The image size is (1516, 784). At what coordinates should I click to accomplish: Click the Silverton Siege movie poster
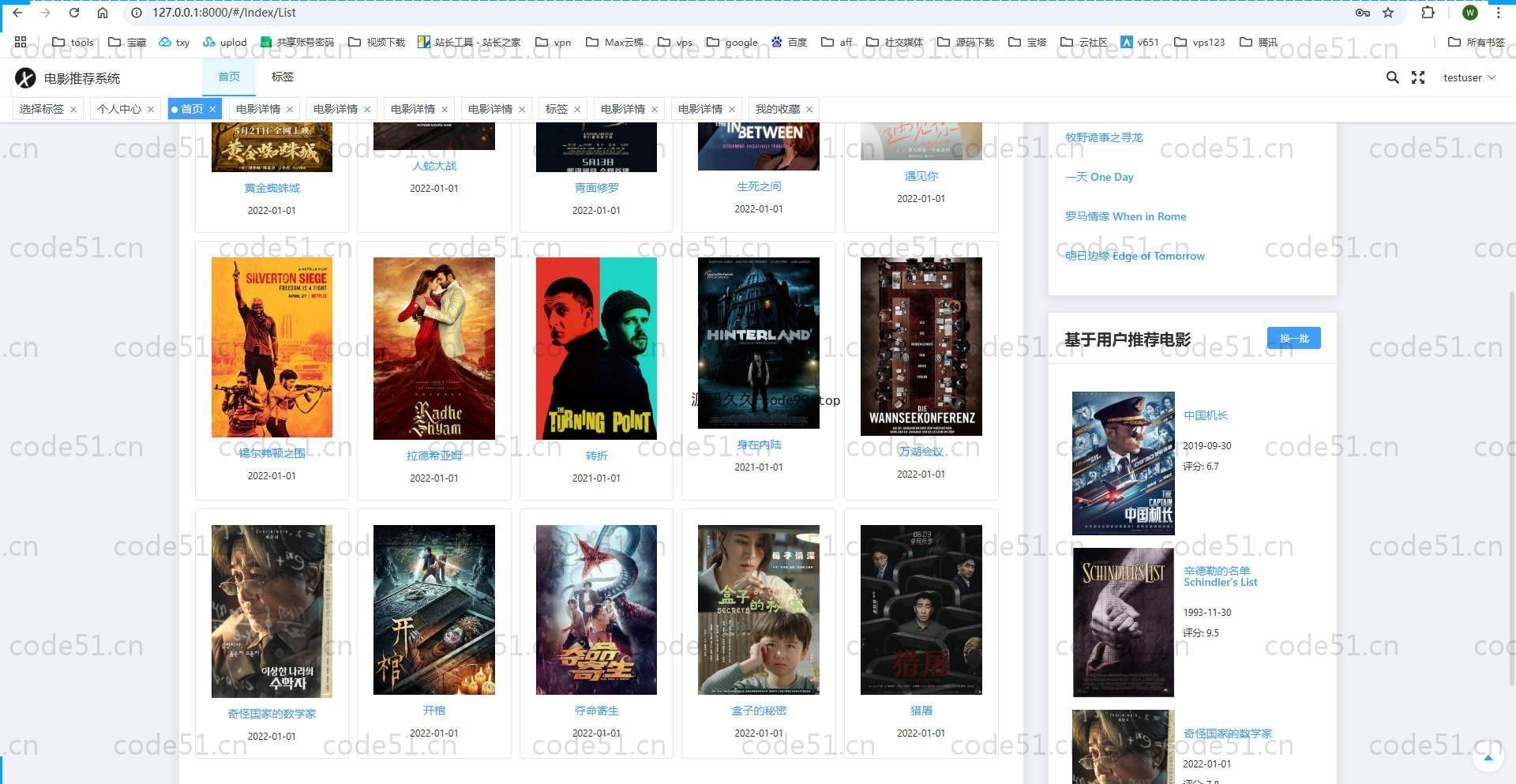click(272, 347)
